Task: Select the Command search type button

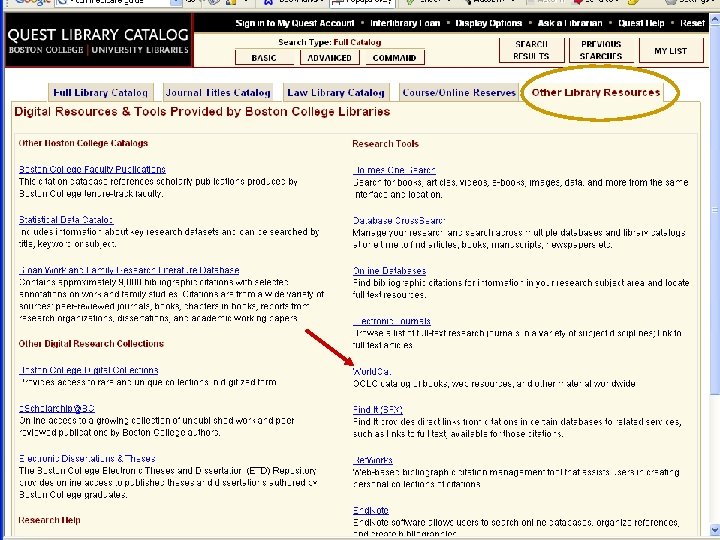Action: click(394, 58)
